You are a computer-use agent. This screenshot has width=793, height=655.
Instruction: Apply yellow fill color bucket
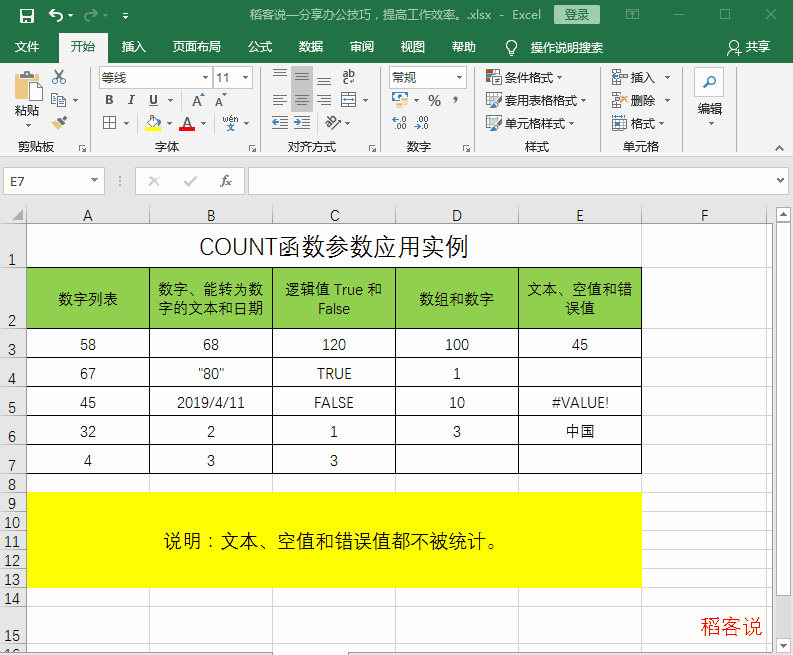point(153,122)
